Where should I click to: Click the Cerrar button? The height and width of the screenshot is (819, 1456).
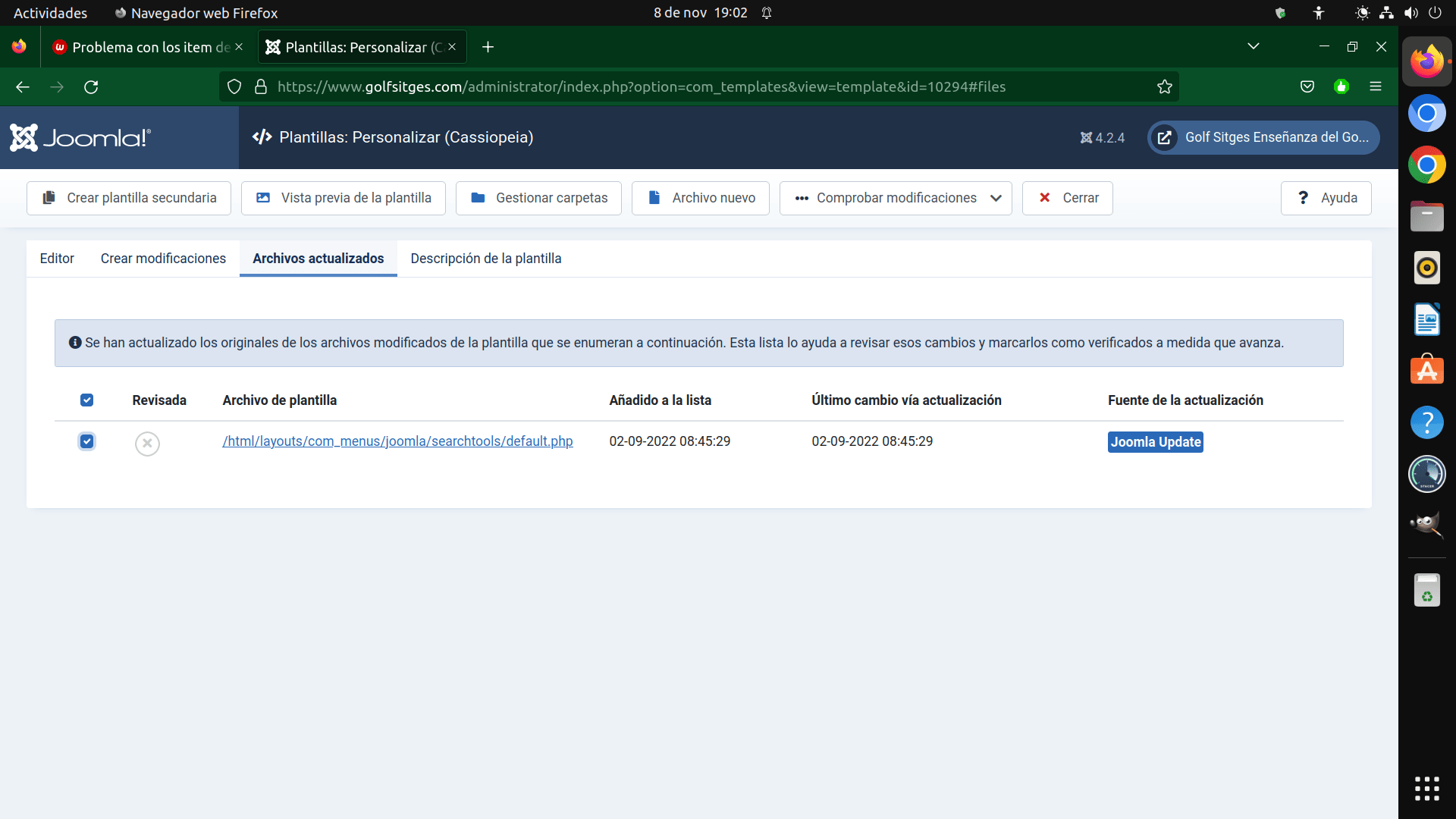[1068, 198]
